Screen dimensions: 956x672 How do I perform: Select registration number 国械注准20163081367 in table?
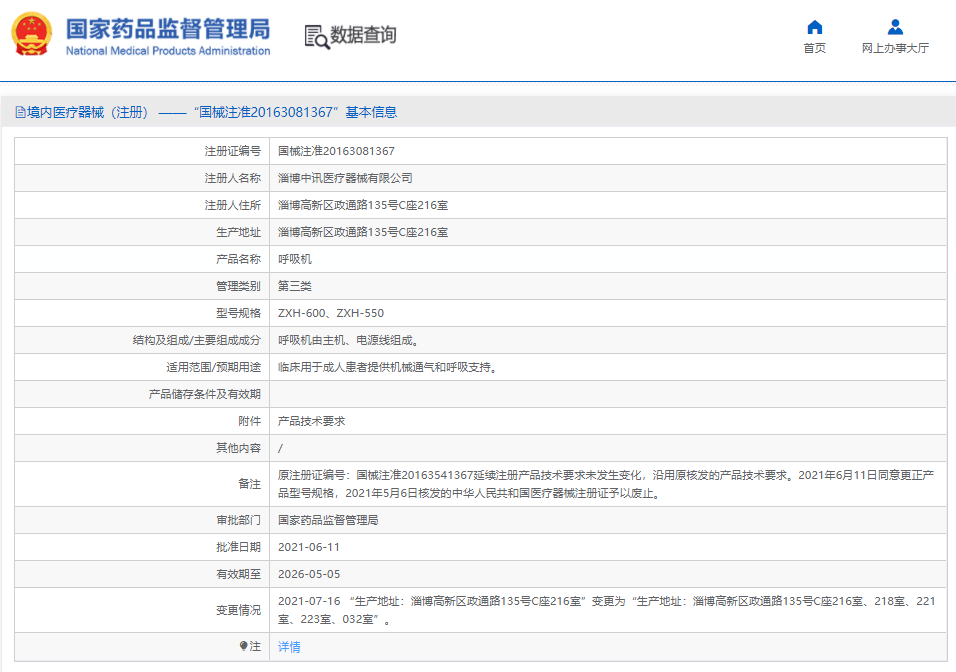pos(336,151)
